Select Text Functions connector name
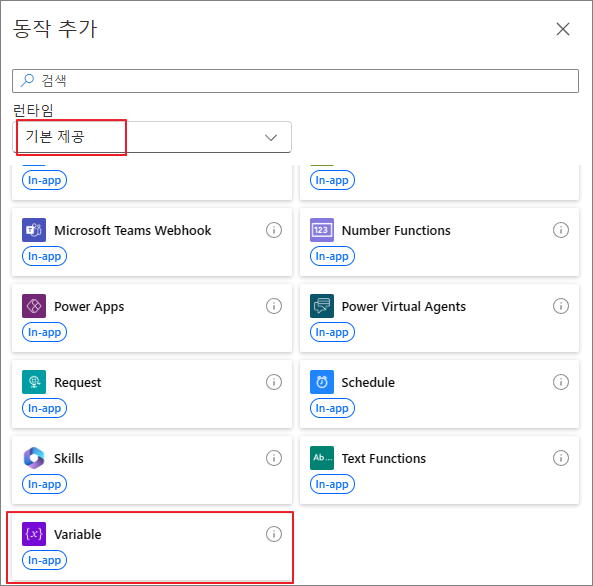 [x=383, y=459]
